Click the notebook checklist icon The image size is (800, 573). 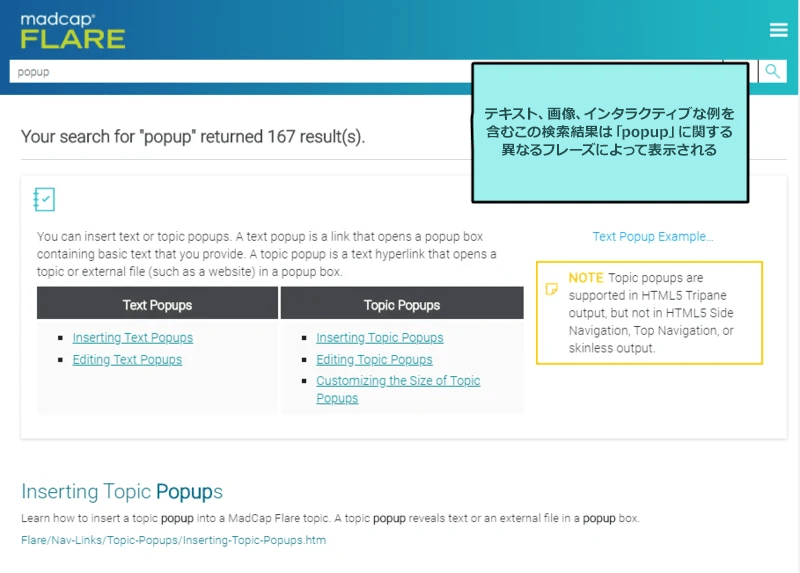tap(44, 199)
